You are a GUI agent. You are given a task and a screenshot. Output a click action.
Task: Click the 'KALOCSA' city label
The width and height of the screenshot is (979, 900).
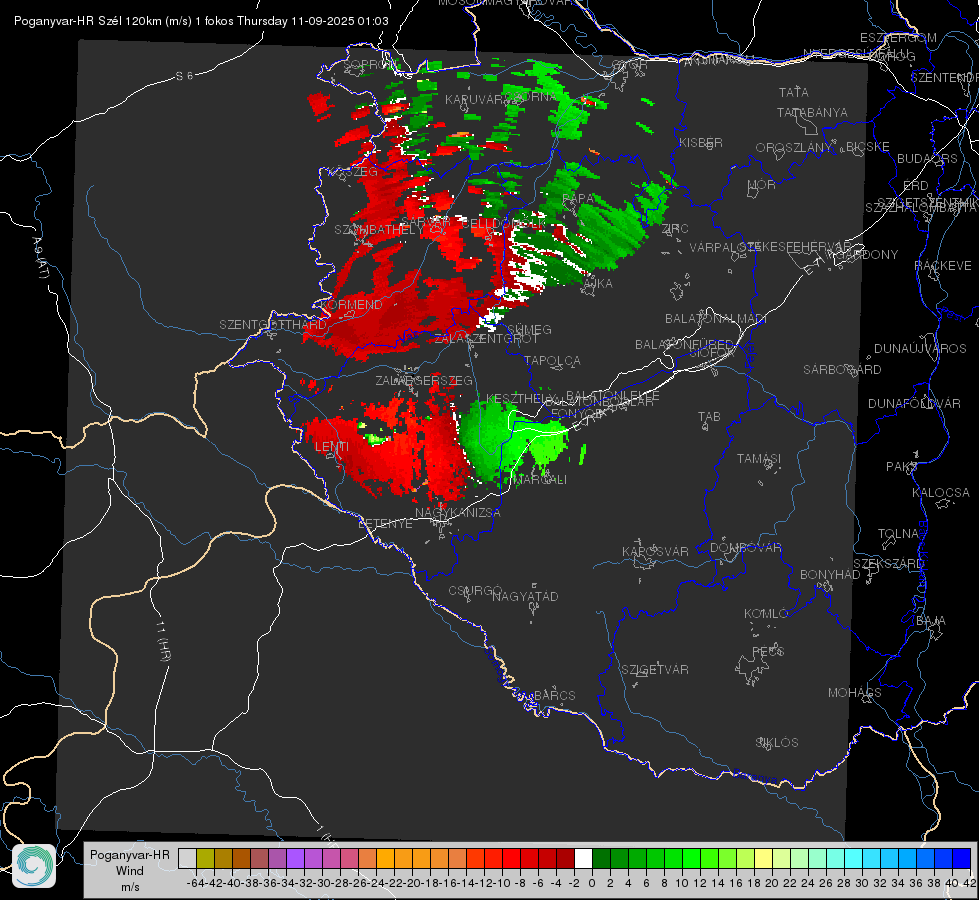pyautogui.click(x=940, y=492)
